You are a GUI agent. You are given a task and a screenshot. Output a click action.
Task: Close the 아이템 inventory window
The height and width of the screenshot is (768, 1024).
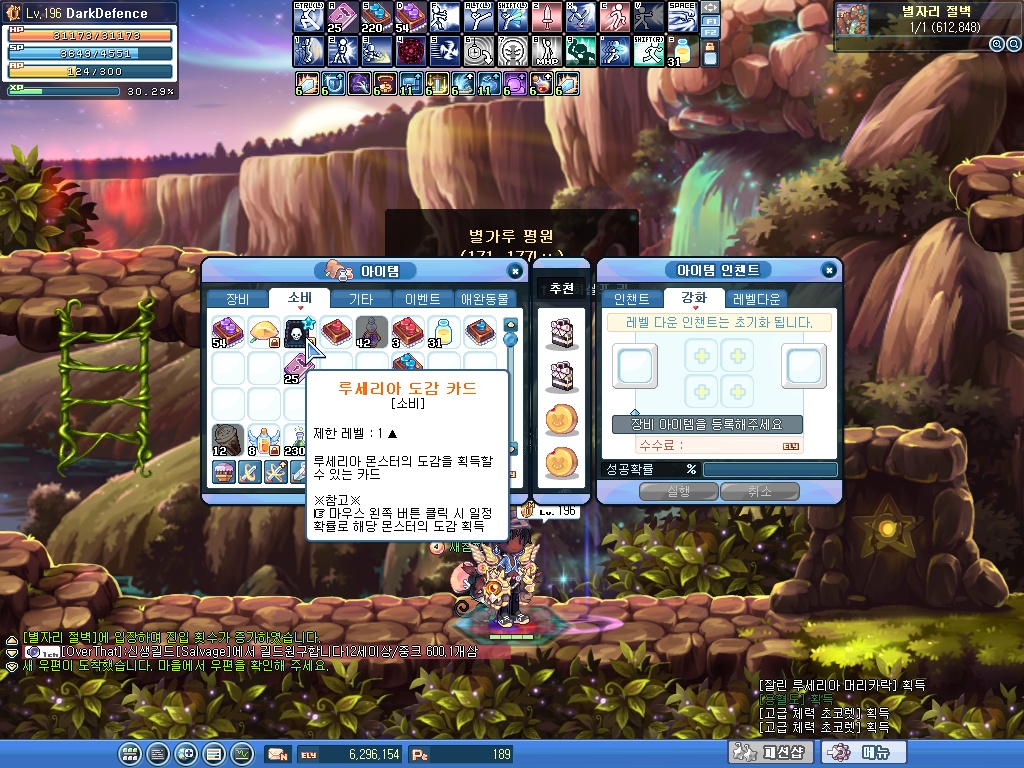click(515, 271)
